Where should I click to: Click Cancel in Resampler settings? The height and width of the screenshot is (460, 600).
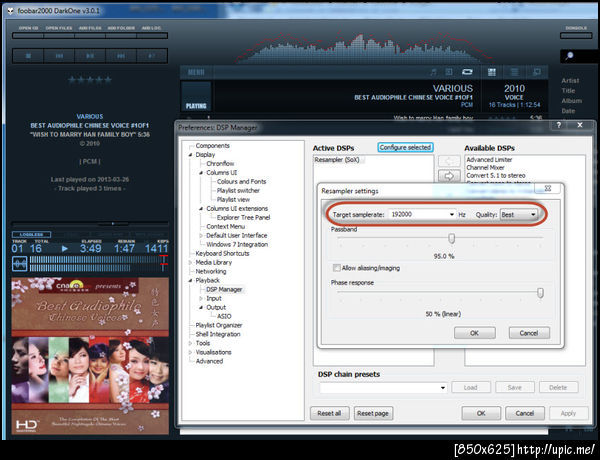coord(529,333)
